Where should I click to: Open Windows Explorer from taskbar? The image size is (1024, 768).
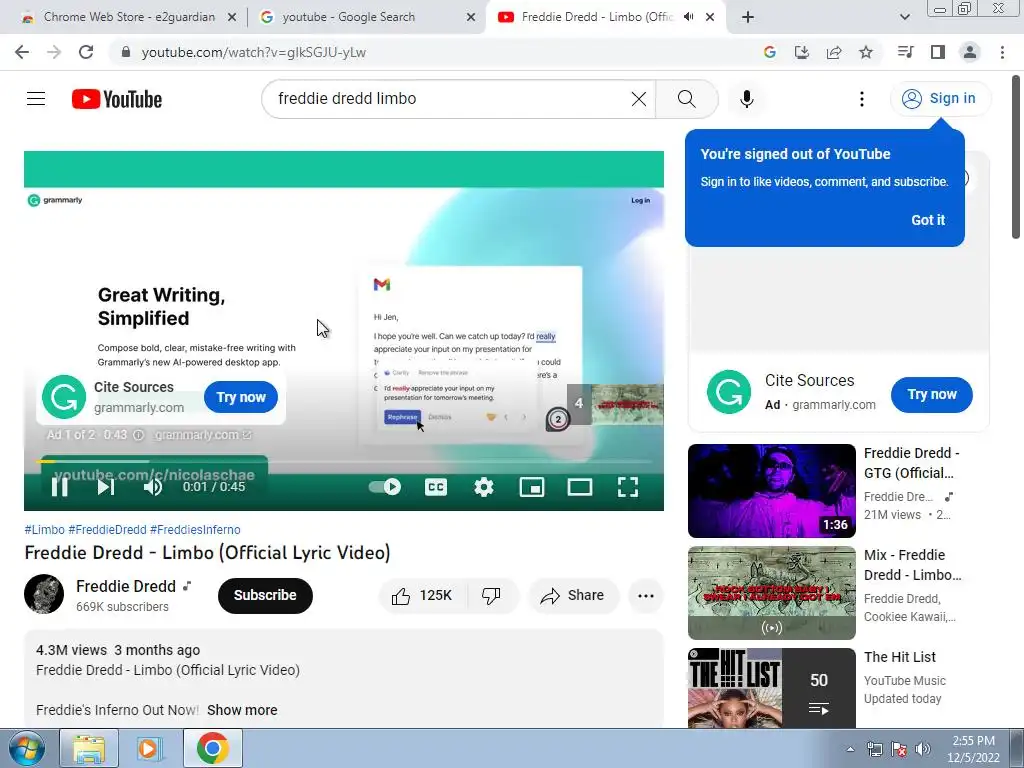pyautogui.click(x=89, y=748)
